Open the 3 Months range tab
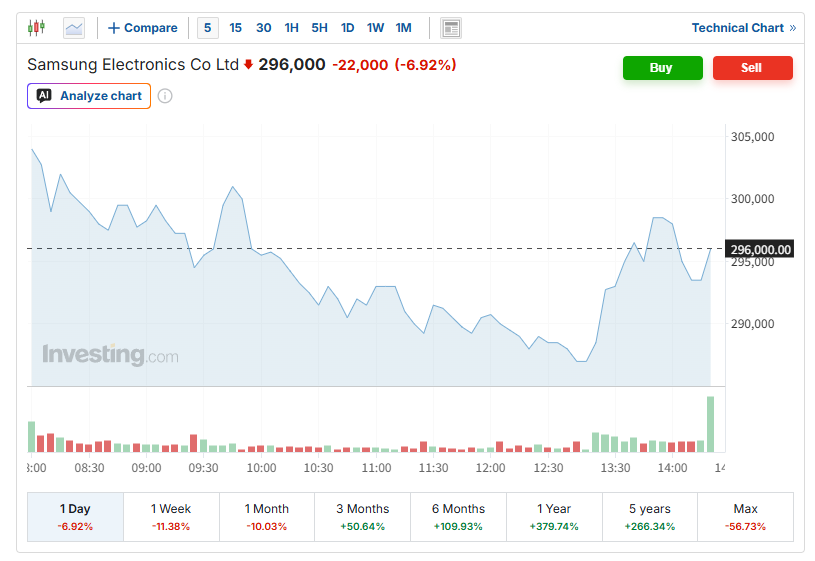 (x=362, y=517)
